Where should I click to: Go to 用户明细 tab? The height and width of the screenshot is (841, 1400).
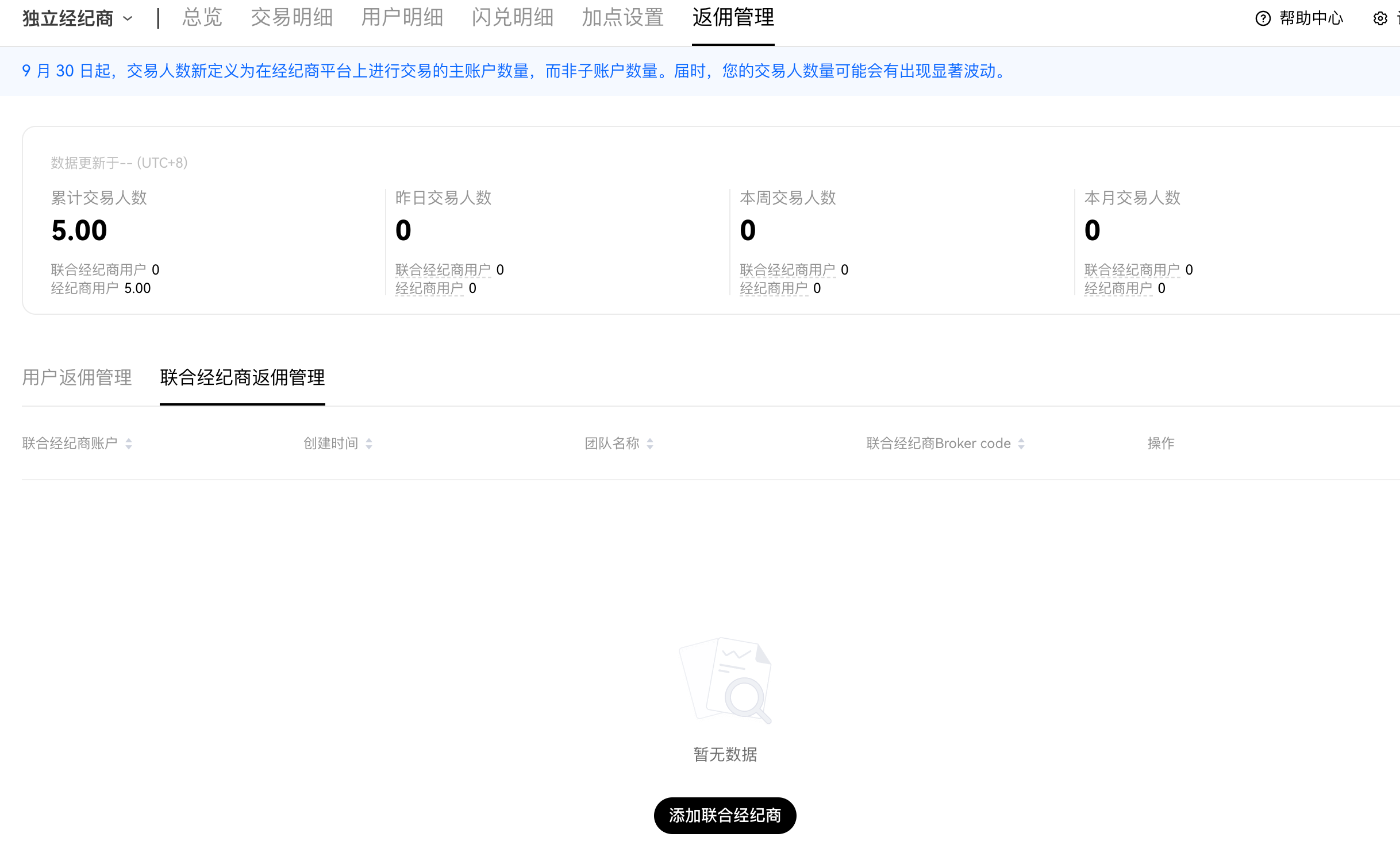402,17
